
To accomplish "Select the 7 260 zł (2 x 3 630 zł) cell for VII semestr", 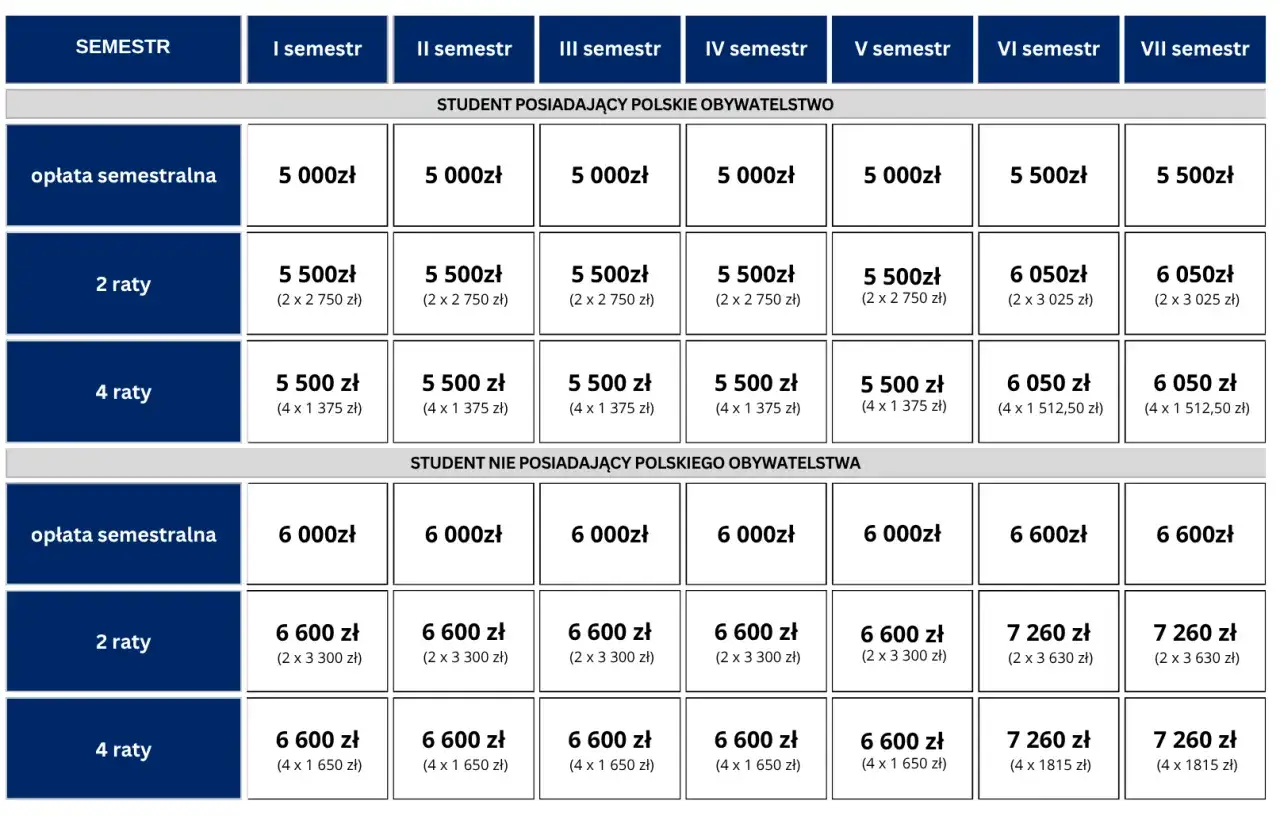I will click(x=1195, y=641).
